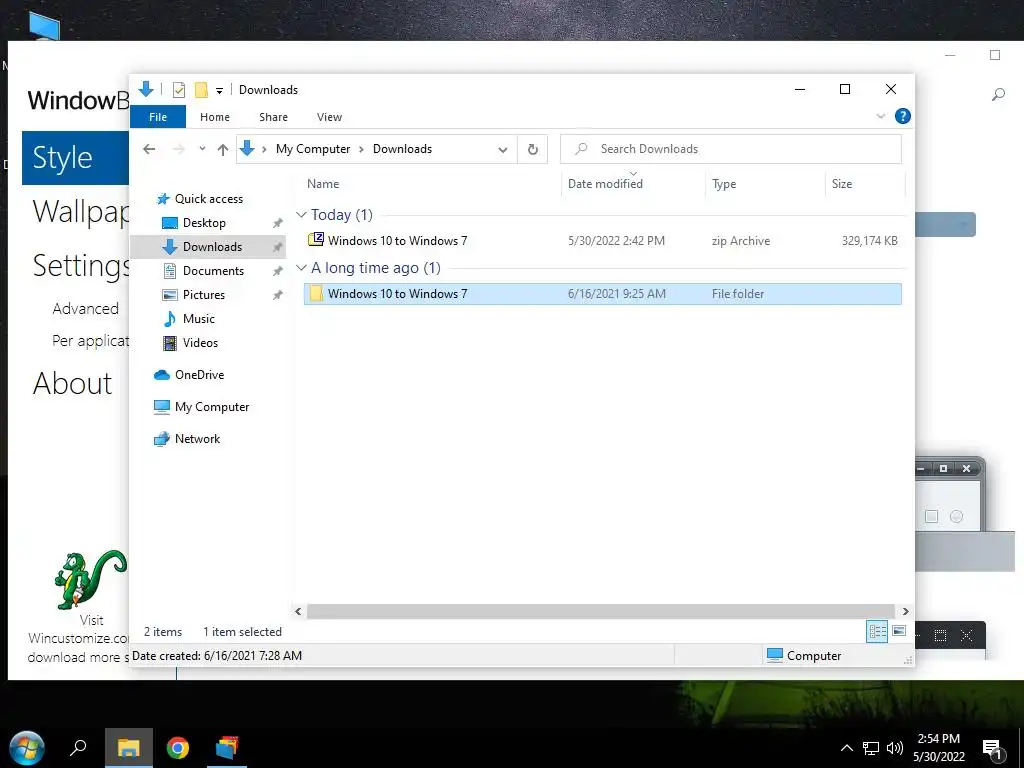Collapse the Today (1) group
The height and width of the screenshot is (768, 1024).
click(x=301, y=214)
